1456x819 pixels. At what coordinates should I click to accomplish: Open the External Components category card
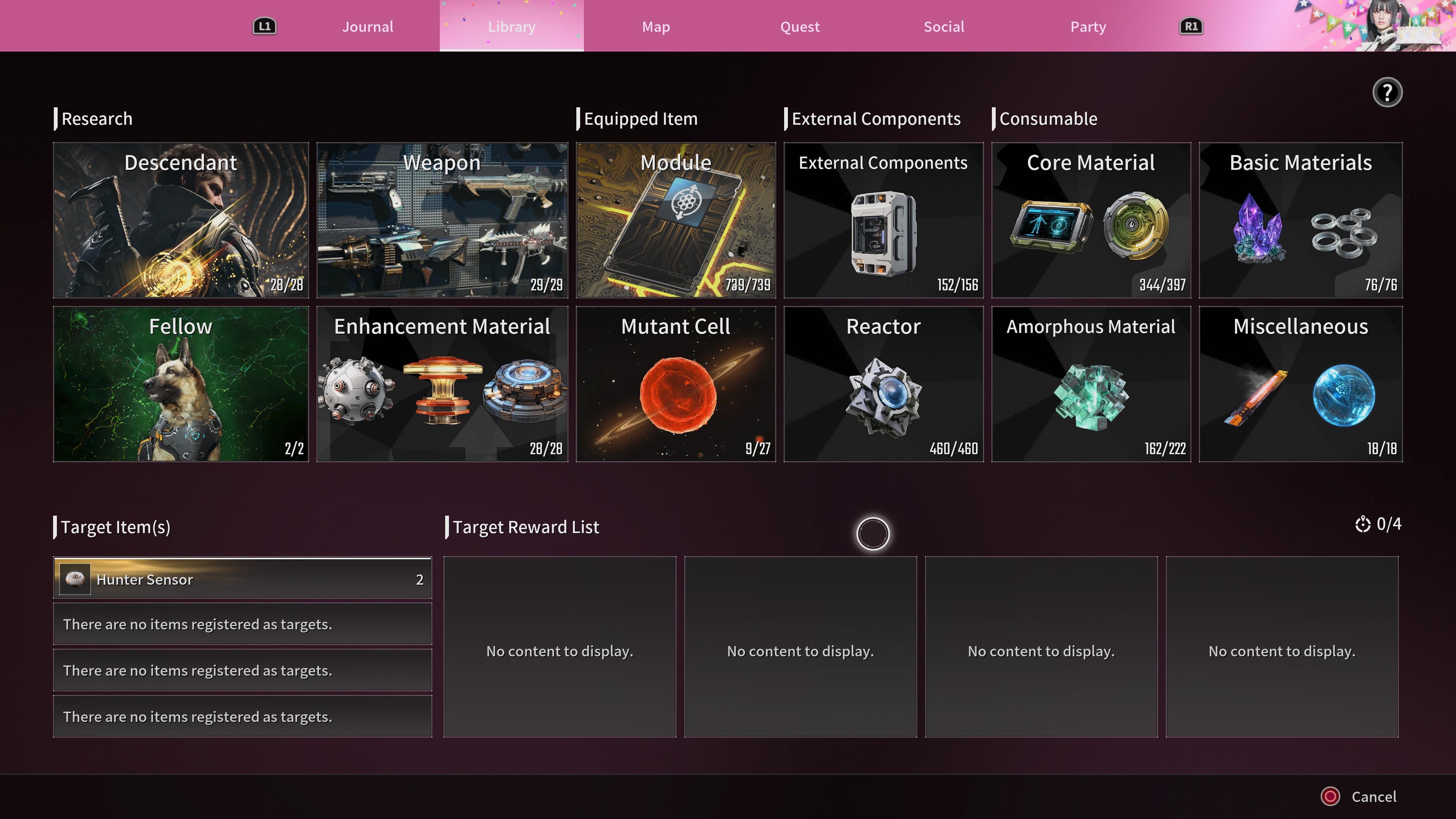[883, 220]
